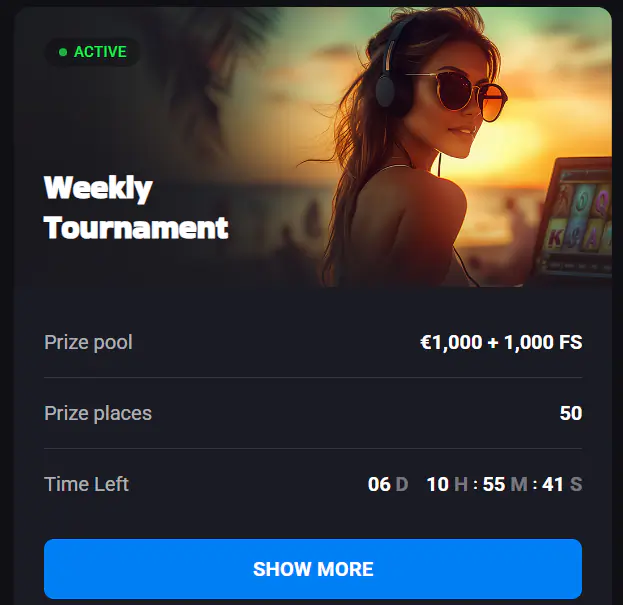Click the 50 prize places value
Viewport: 623px width, 605px height.
(571, 413)
